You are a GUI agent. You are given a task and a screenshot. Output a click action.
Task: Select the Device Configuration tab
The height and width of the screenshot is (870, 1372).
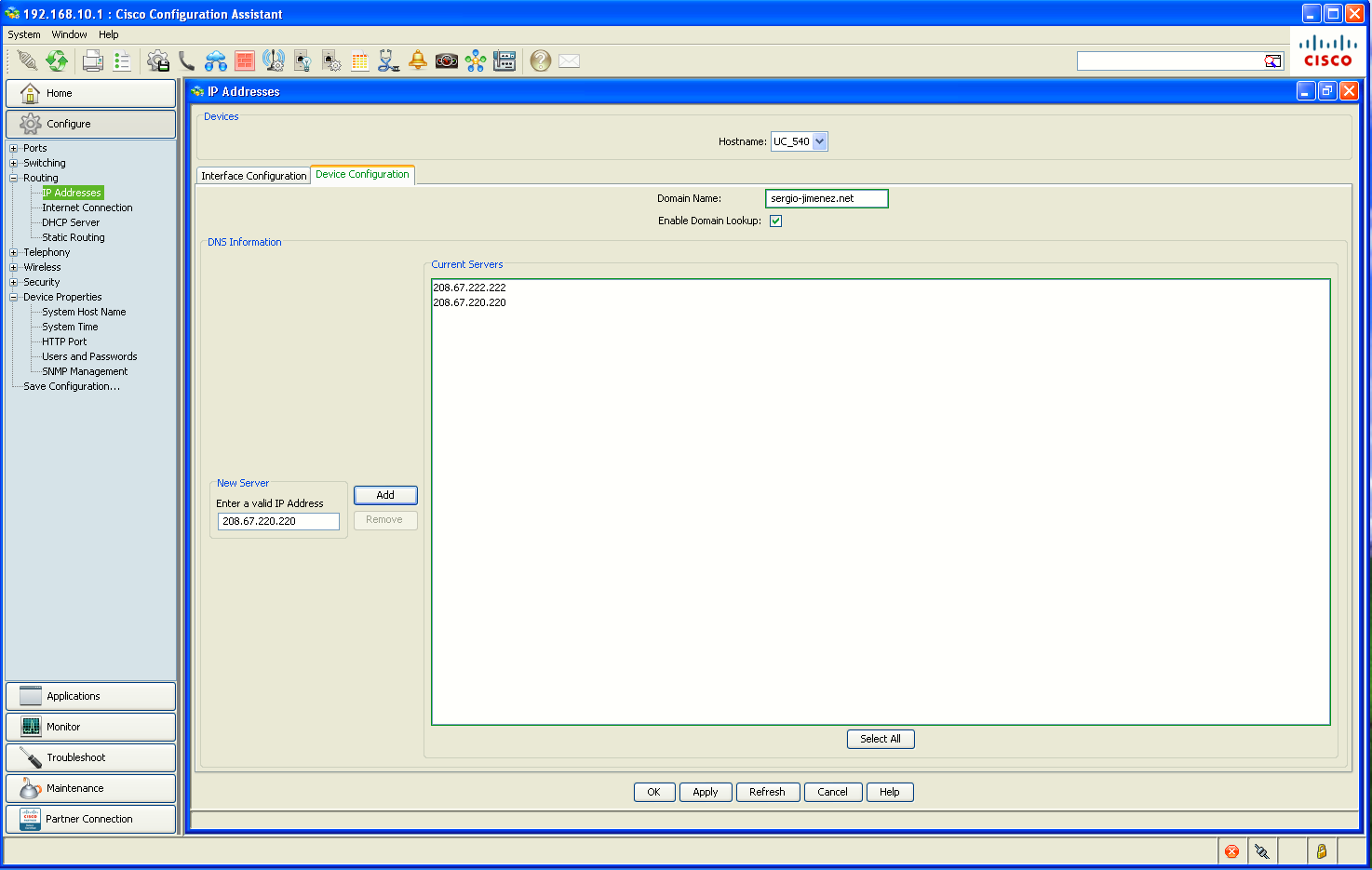click(362, 175)
